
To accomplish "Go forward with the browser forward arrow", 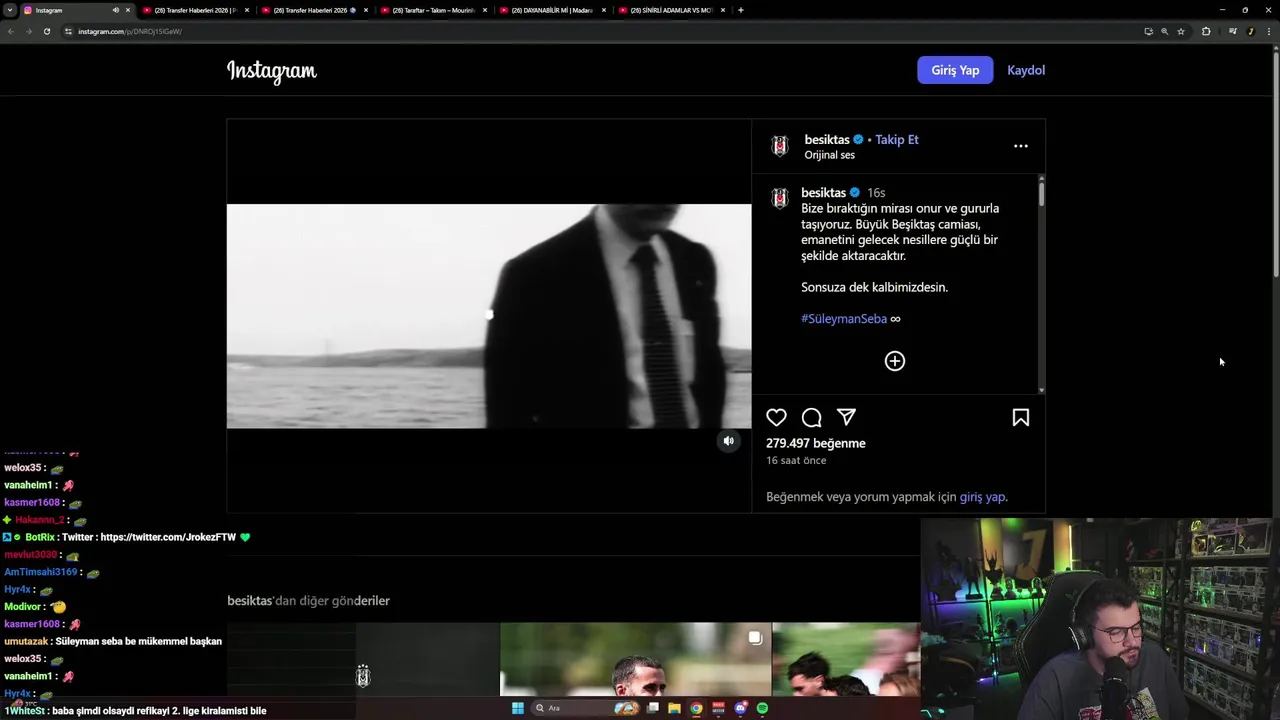I will pyautogui.click(x=28, y=31).
